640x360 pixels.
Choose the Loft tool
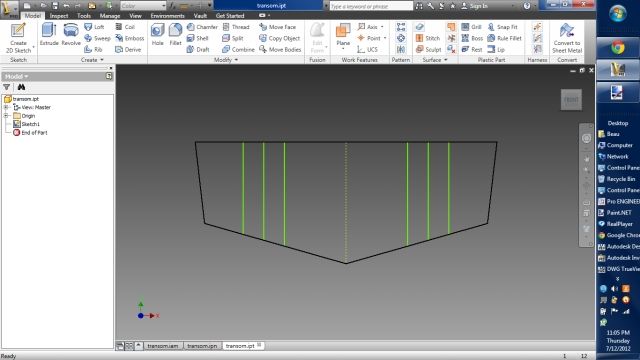94,27
